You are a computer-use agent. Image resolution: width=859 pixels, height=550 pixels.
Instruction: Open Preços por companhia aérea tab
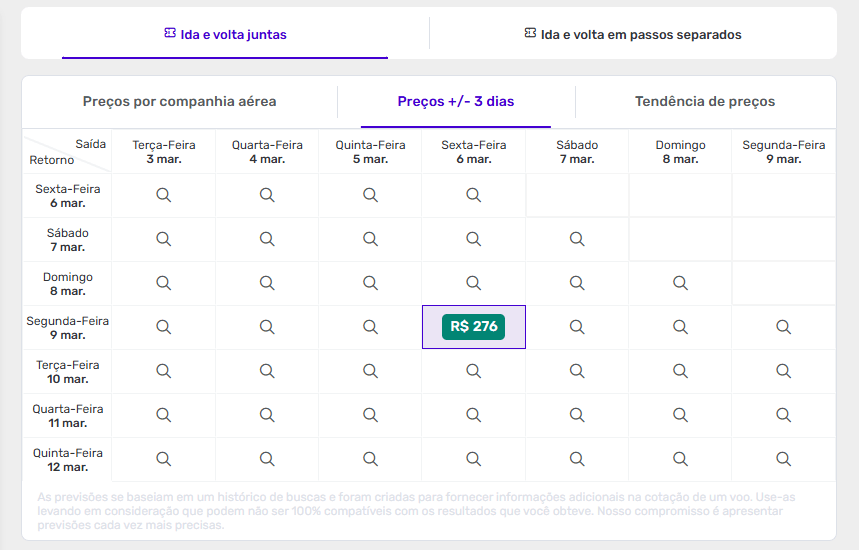(180, 102)
